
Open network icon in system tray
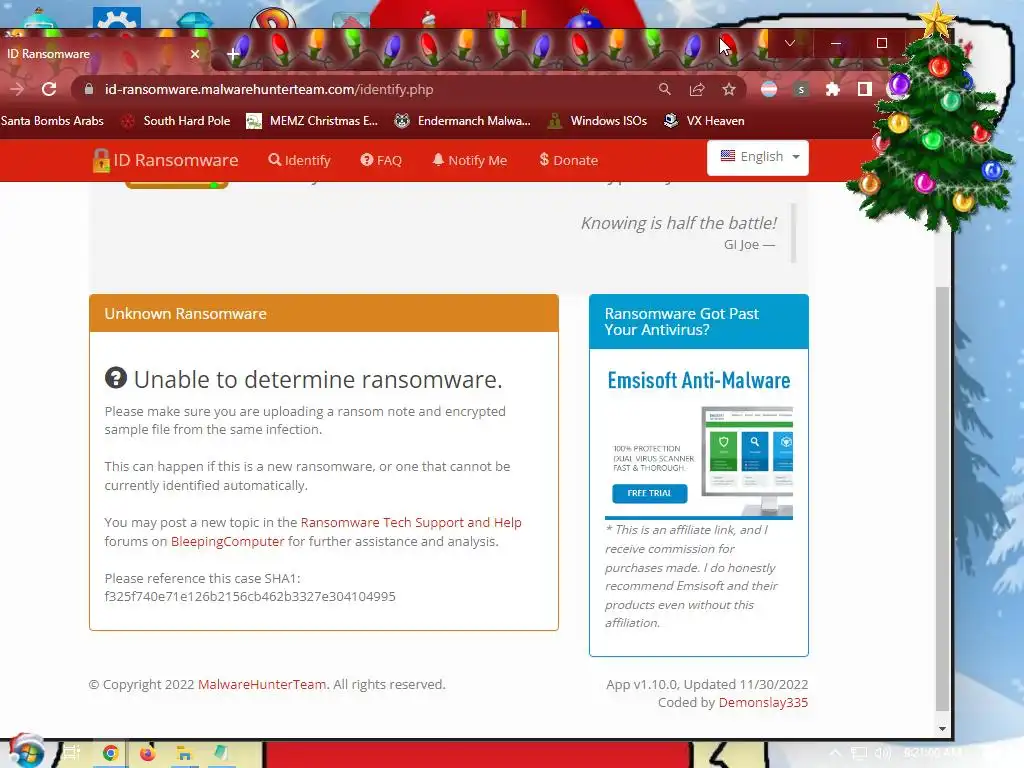tap(859, 753)
